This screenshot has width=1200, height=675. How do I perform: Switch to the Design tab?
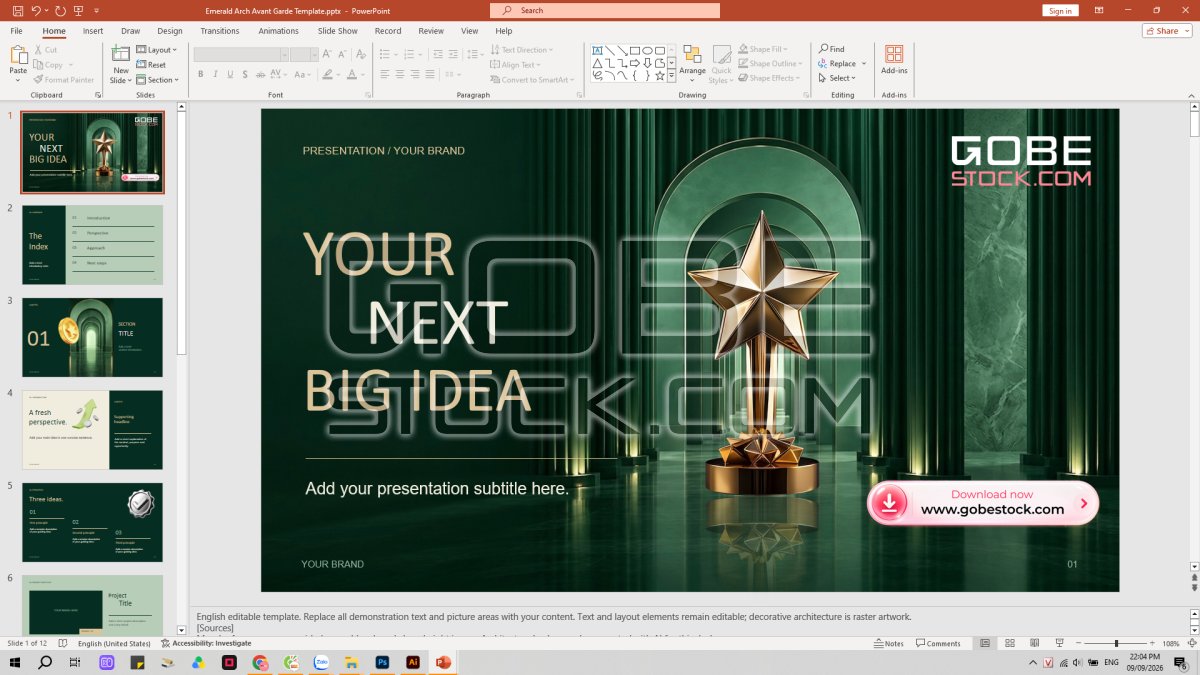[x=170, y=31]
